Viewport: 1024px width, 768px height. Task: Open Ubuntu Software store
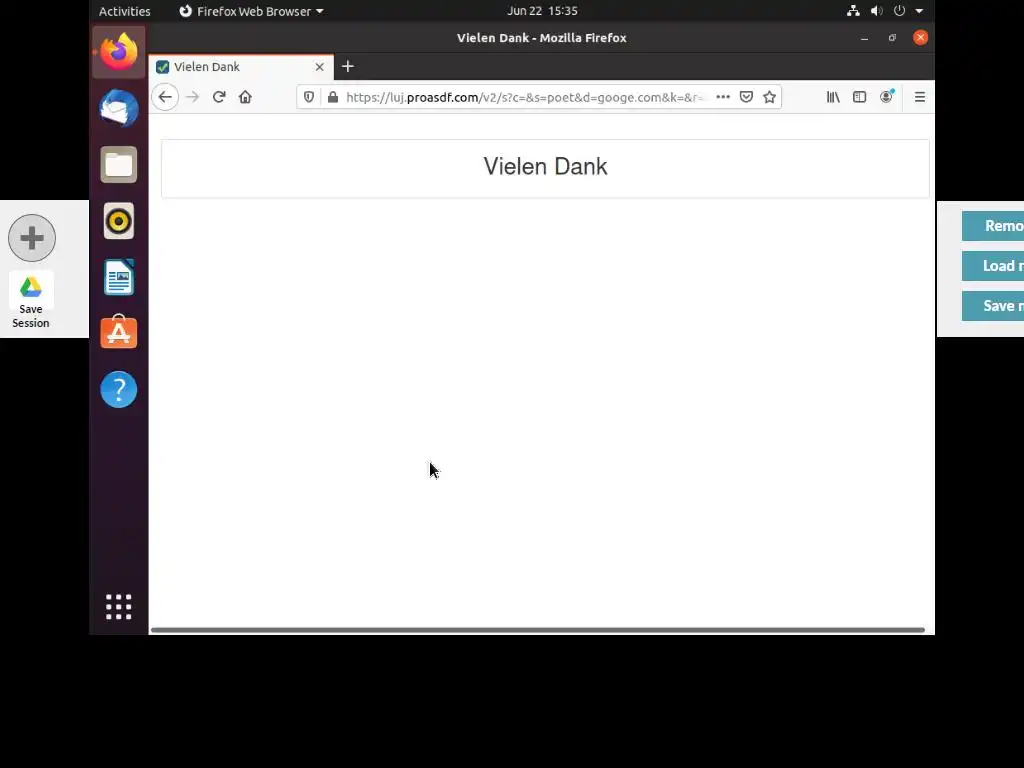pyautogui.click(x=119, y=332)
